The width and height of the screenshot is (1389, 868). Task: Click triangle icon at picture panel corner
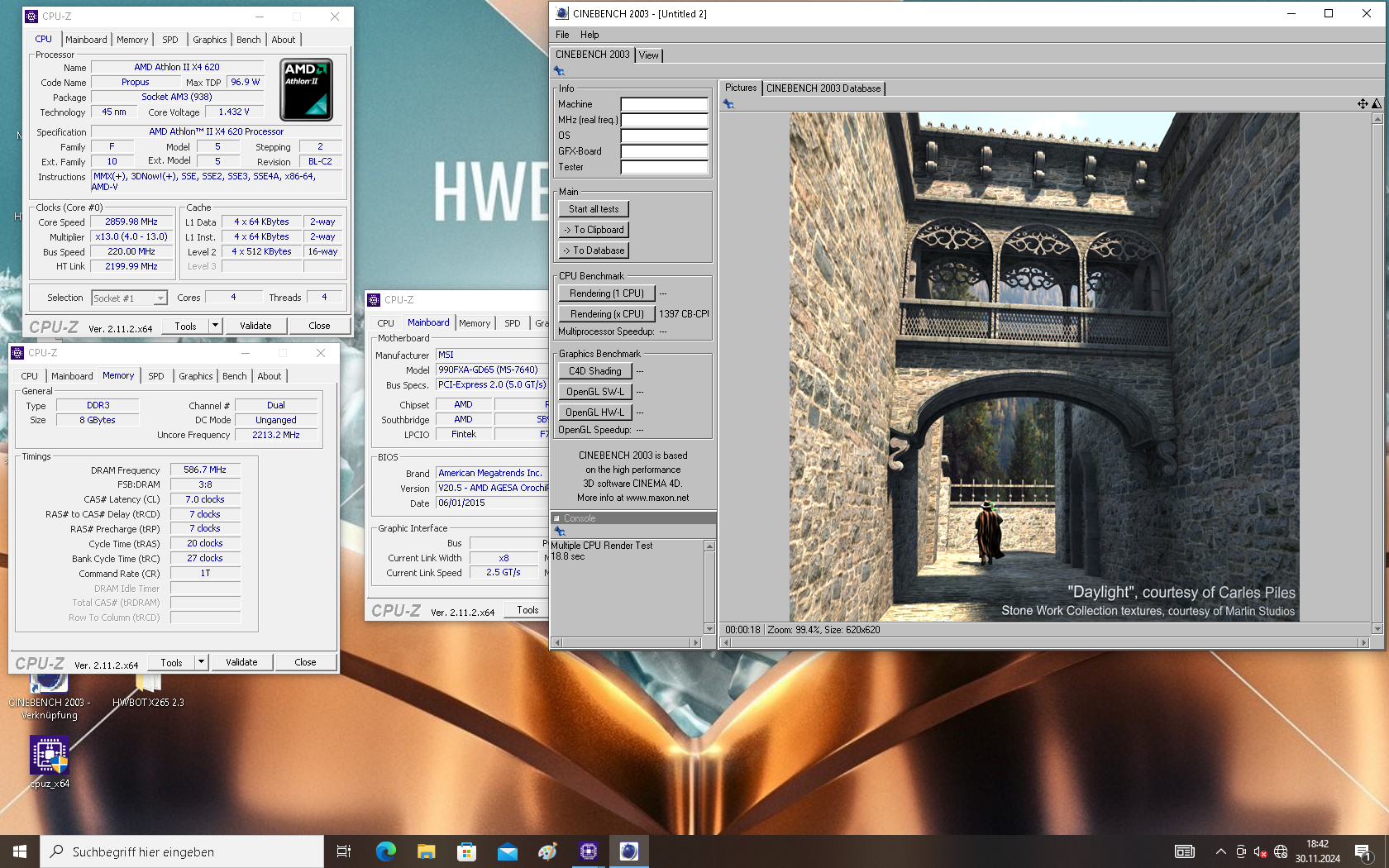tap(1376, 104)
